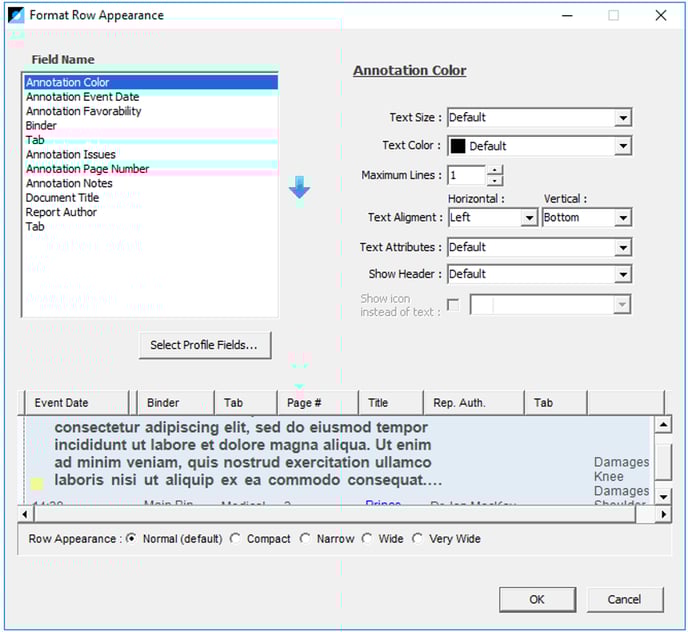Click the Maximum Lines input field
The height and width of the screenshot is (632, 688).
(x=467, y=175)
